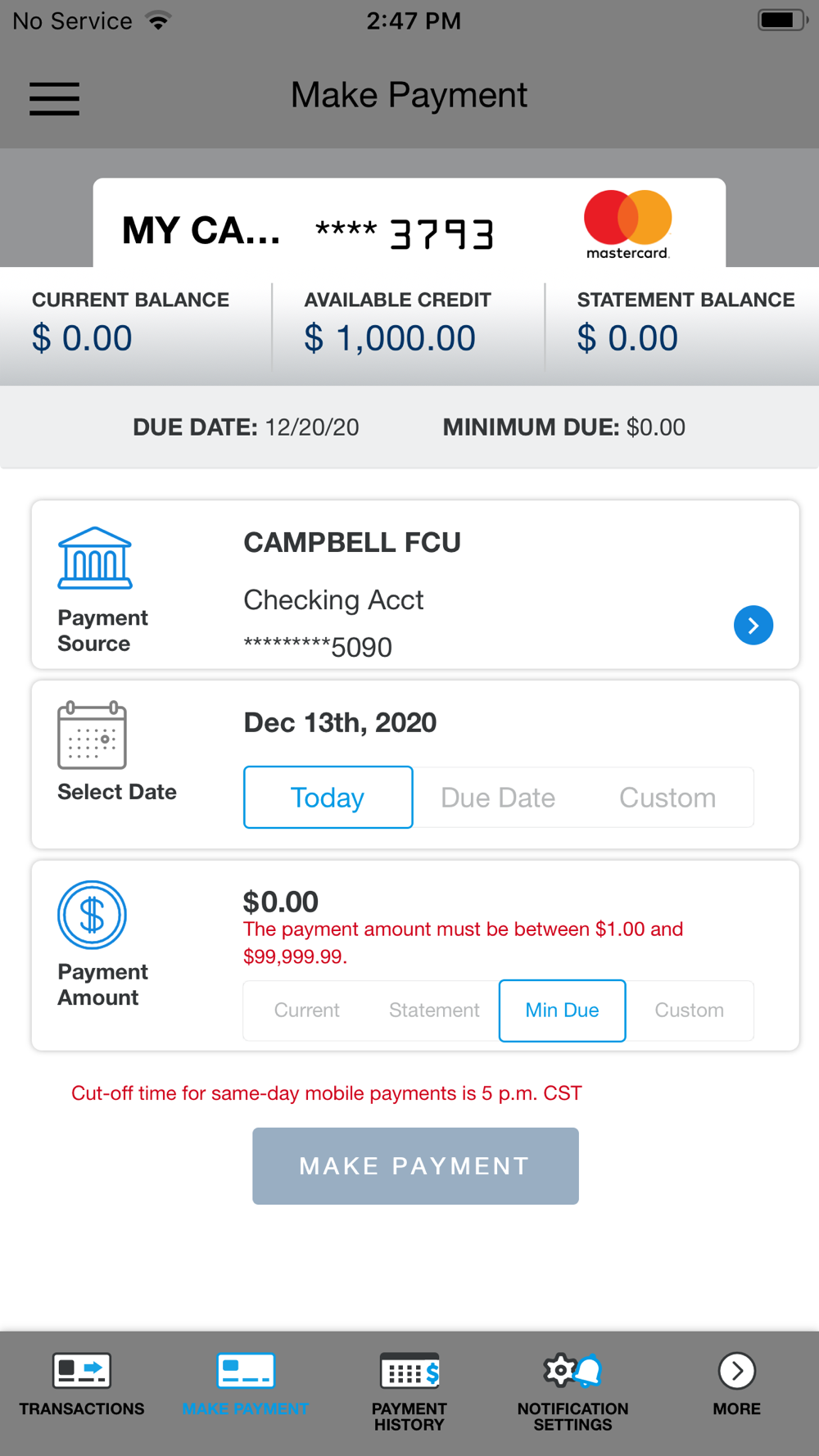This screenshot has width=819, height=1456.
Task: Select Today as payment date
Action: 328,798
